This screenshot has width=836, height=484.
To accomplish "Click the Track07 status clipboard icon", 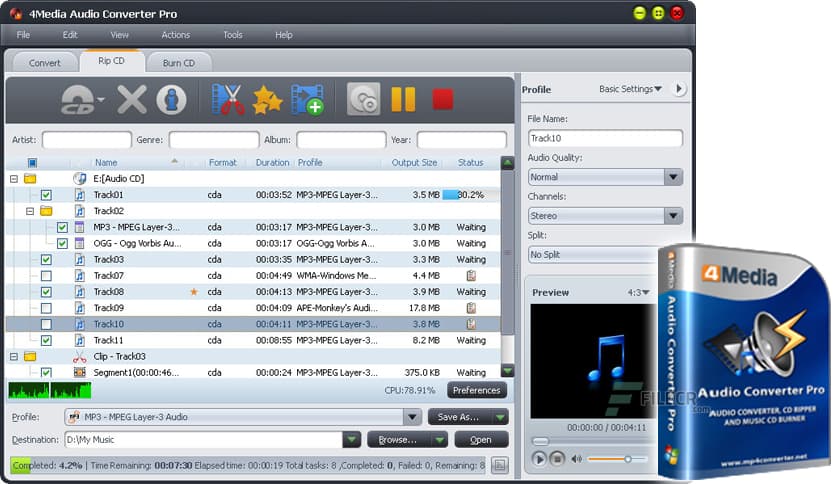I will point(471,276).
